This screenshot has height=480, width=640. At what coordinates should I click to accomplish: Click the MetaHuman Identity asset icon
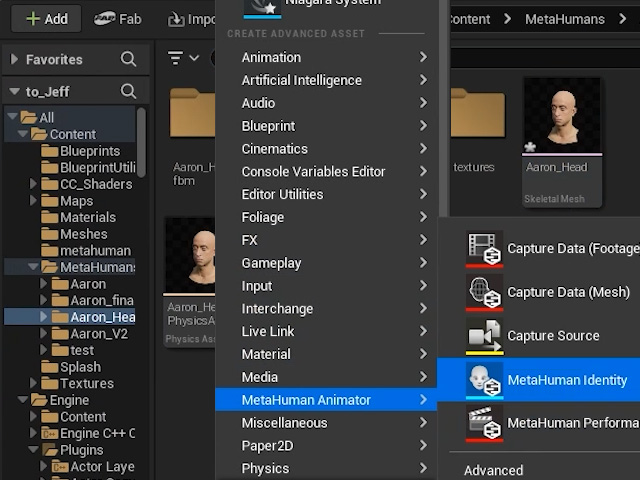tap(484, 380)
